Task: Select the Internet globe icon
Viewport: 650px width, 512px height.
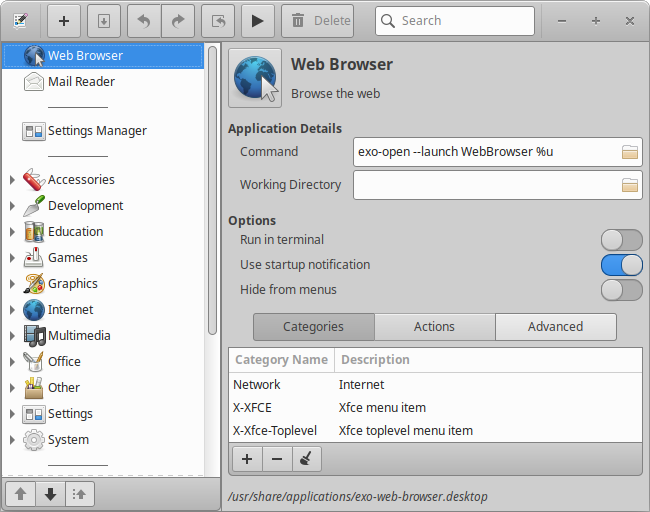Action: pos(34,310)
